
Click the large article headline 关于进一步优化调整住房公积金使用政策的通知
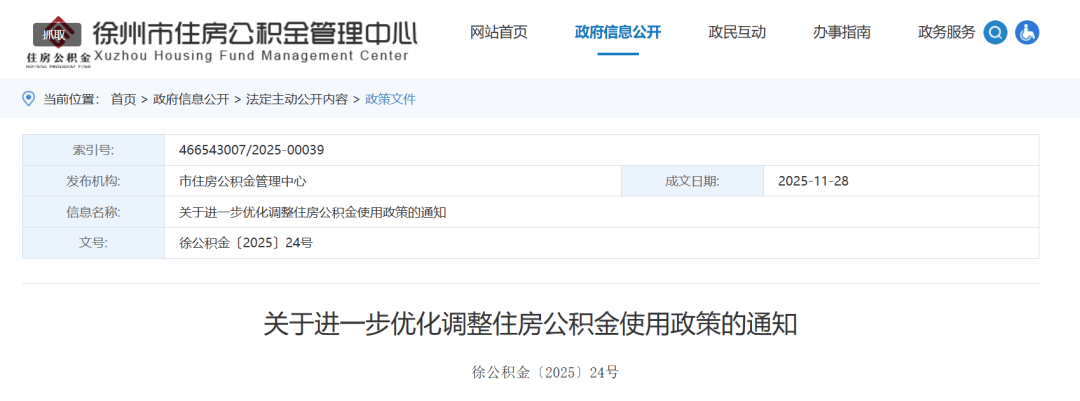tap(530, 324)
